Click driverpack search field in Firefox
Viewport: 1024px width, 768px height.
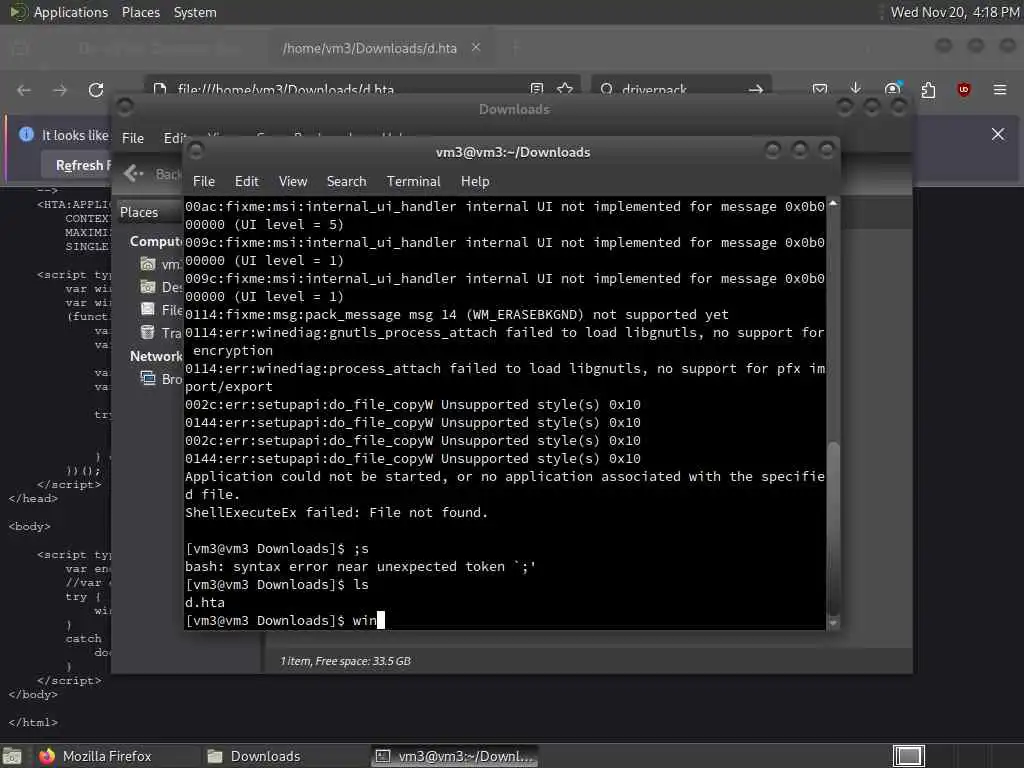(x=679, y=89)
